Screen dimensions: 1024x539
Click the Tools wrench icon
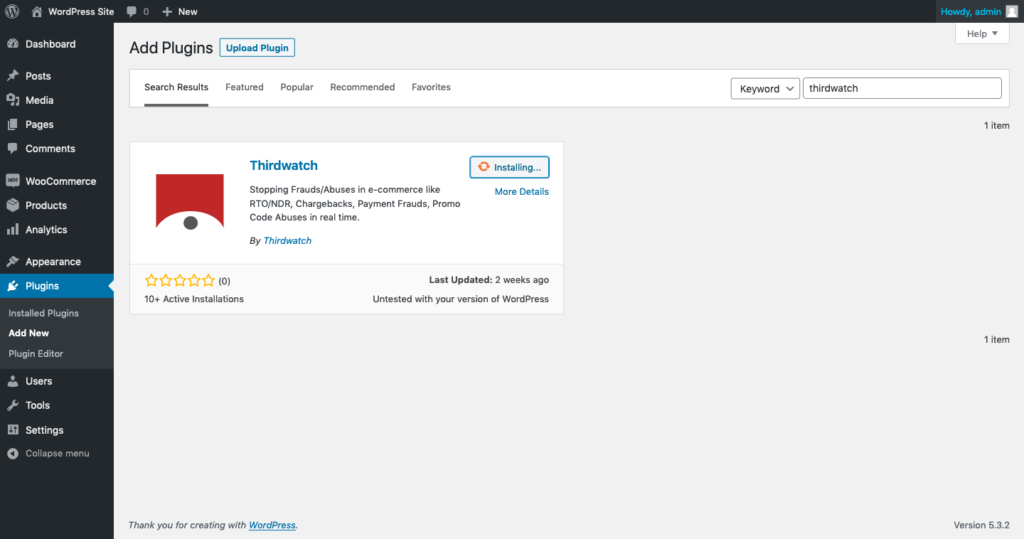12,405
